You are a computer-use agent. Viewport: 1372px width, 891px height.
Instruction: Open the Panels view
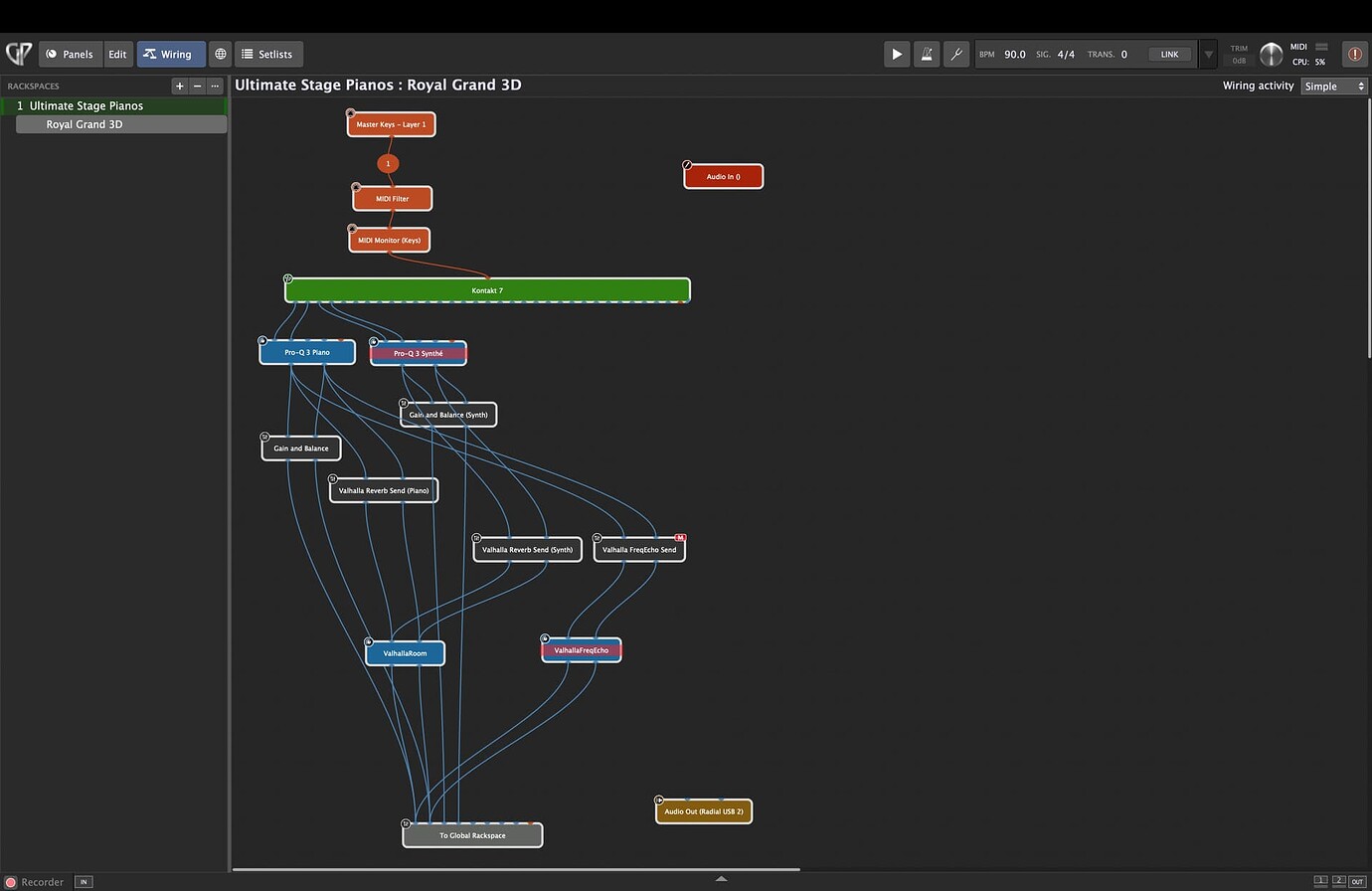[70, 54]
